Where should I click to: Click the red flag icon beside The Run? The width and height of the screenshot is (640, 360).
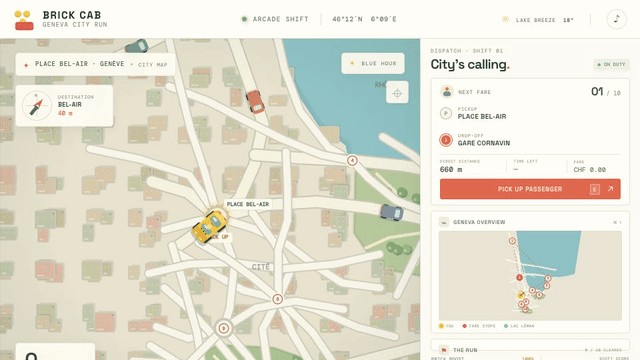[444, 350]
